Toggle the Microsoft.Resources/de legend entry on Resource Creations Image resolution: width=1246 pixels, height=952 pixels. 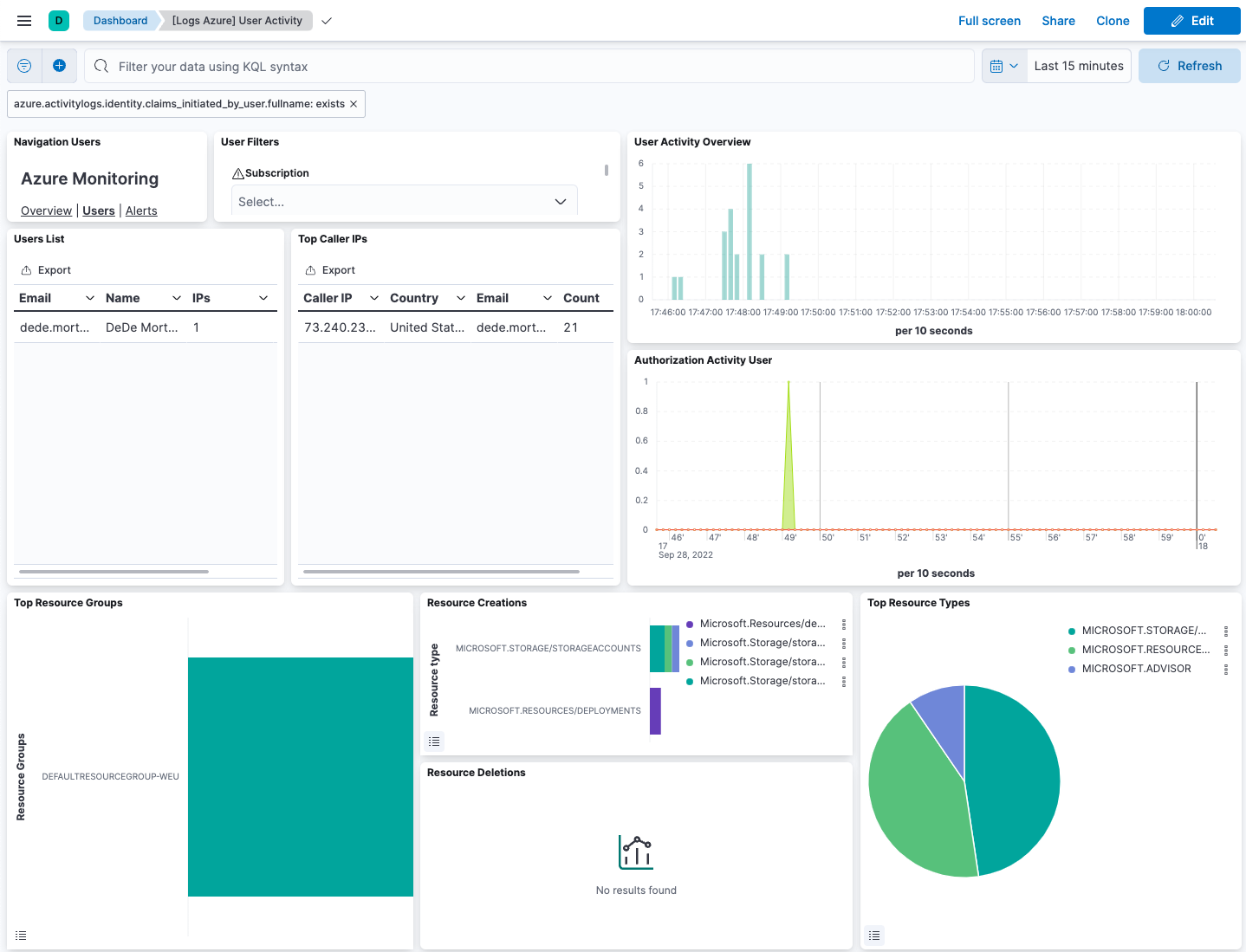point(763,623)
